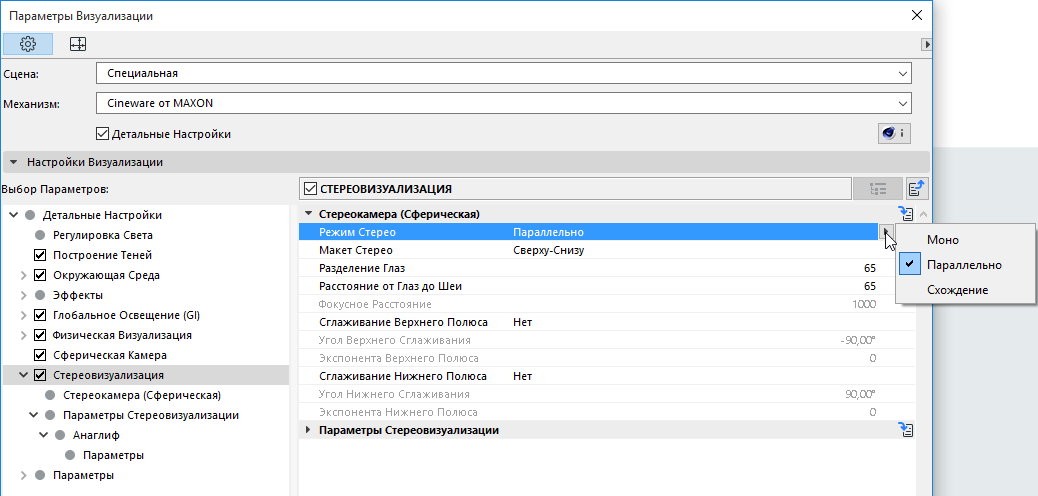Expand Физическая Визуализация tree node
This screenshot has width=1038, height=496.
24,335
